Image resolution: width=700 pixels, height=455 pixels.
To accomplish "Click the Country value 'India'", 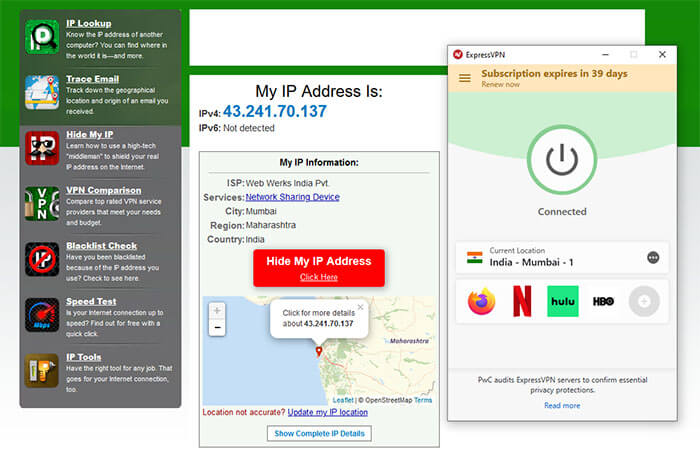I will click(x=255, y=239).
